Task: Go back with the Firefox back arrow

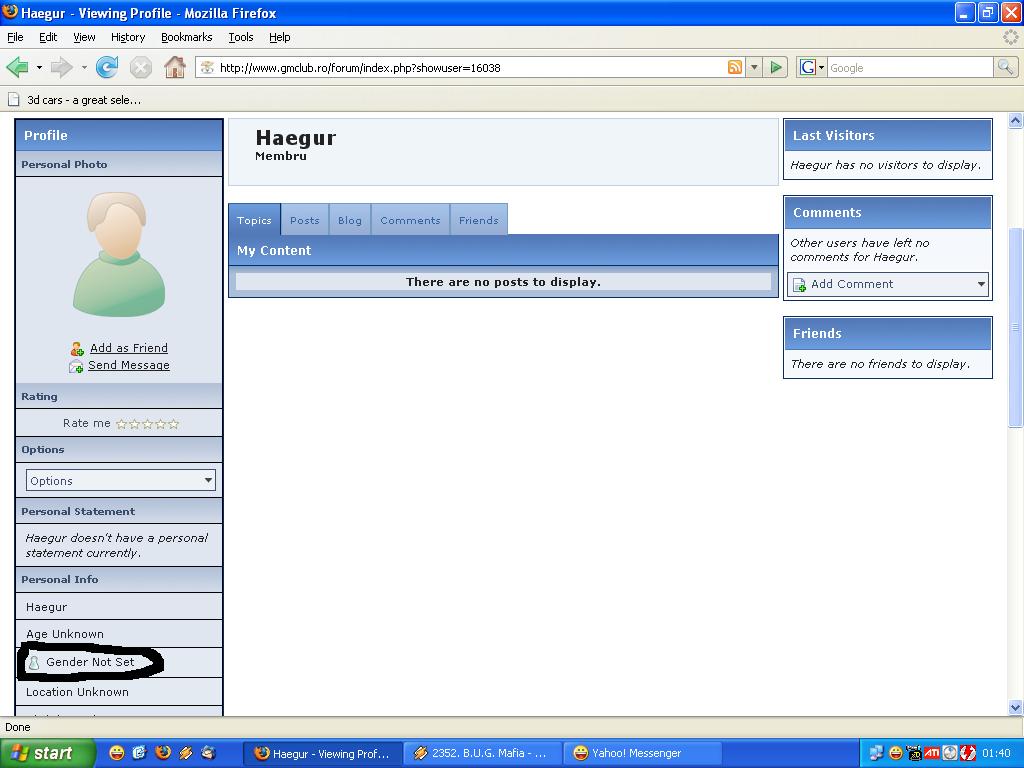Action: click(x=18, y=67)
